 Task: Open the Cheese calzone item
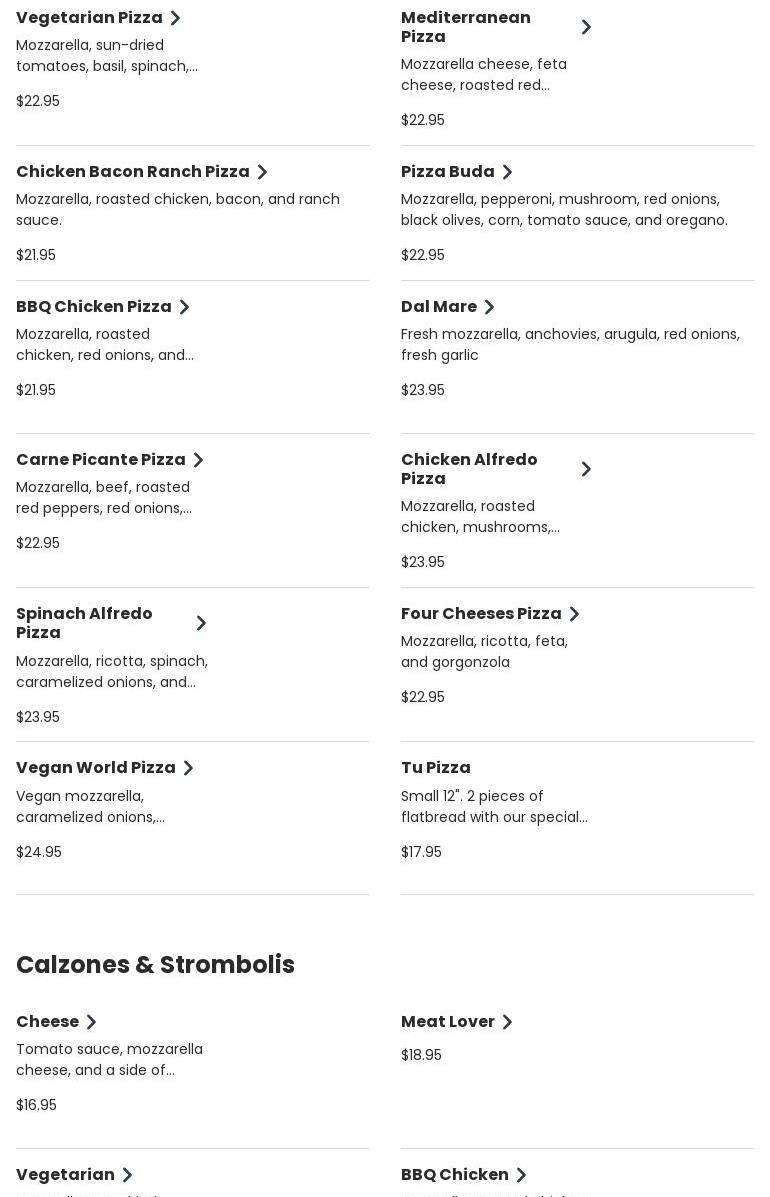coord(48,1022)
